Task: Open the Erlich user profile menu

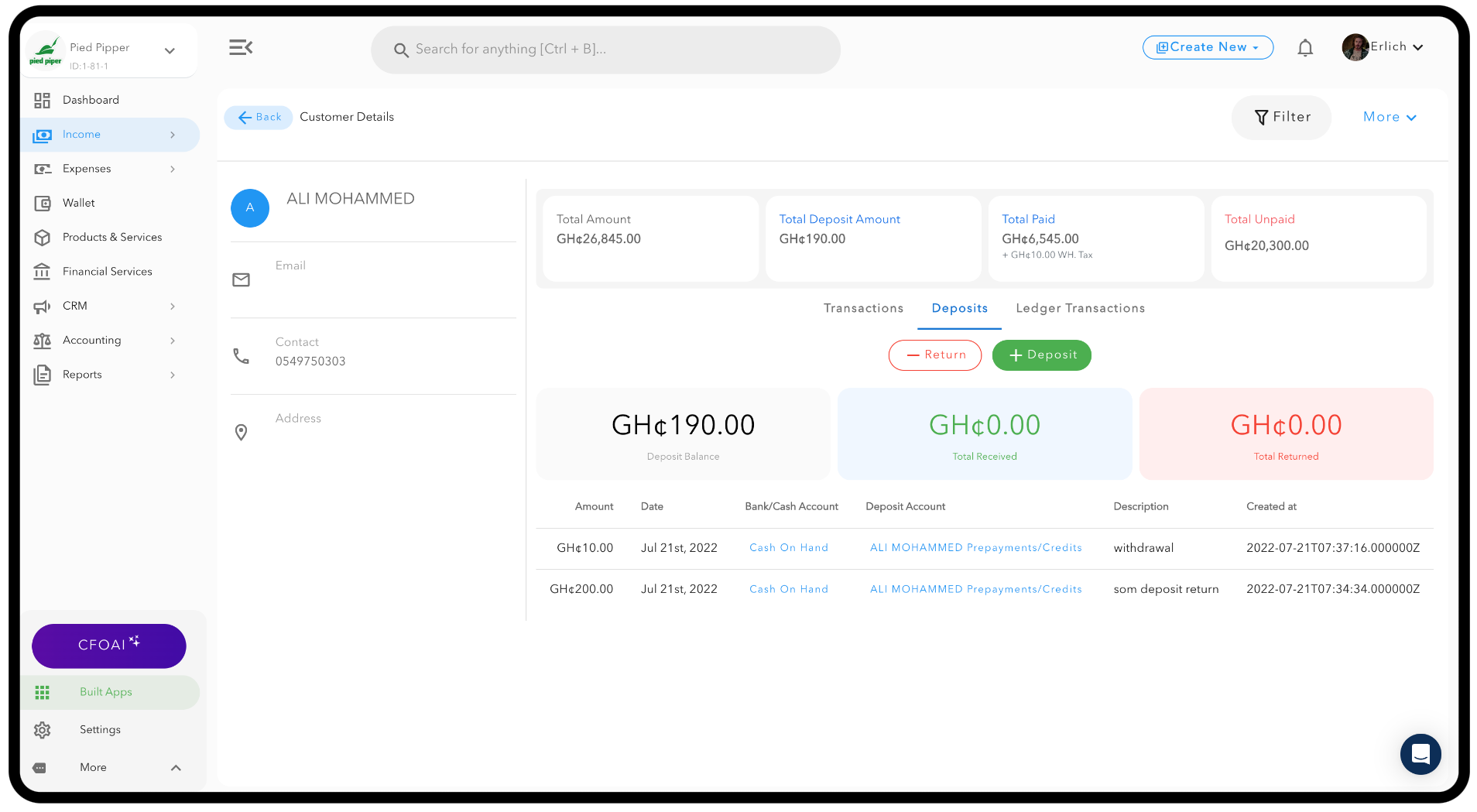Action: (1384, 47)
